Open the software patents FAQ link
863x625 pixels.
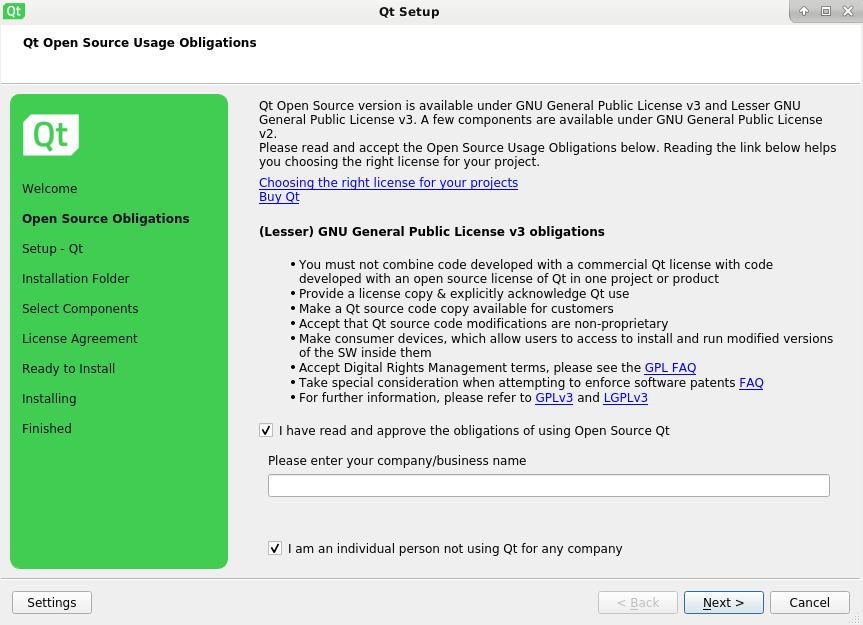point(751,382)
